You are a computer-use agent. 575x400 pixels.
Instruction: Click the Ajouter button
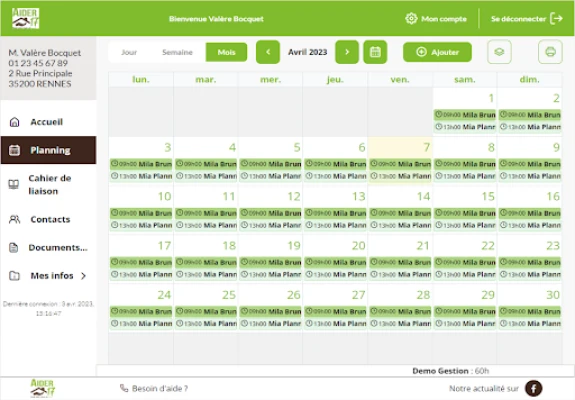(x=437, y=52)
